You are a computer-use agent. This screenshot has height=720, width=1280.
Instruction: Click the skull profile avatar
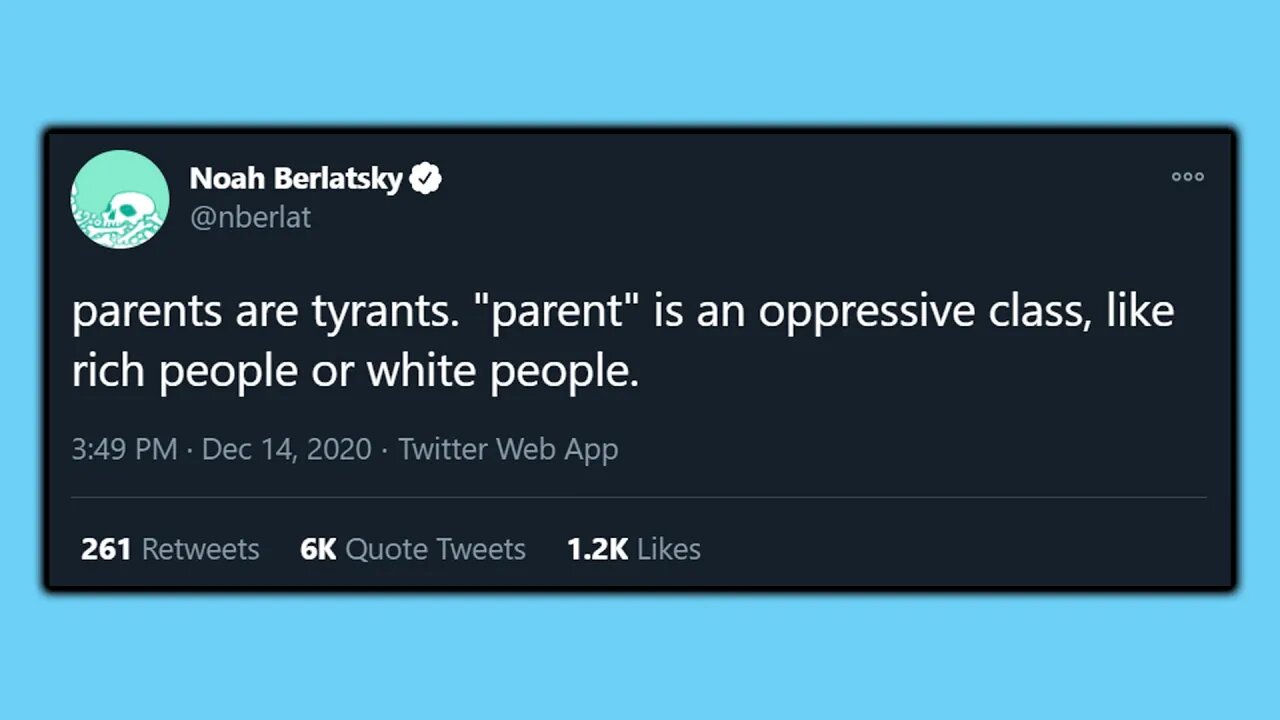pyautogui.click(x=120, y=200)
